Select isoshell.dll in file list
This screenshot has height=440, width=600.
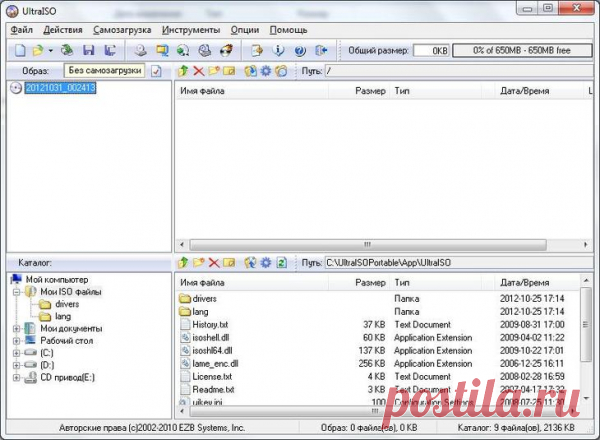[x=211, y=337]
